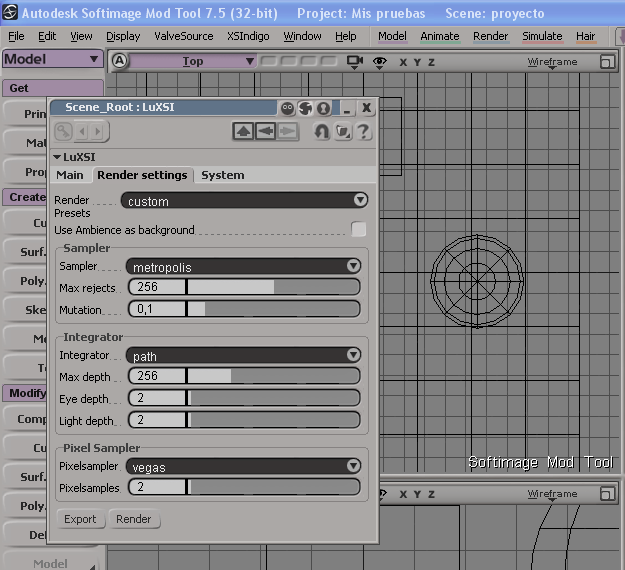
Task: Toggle the Z axis in the Top viewport
Action: tap(431, 62)
